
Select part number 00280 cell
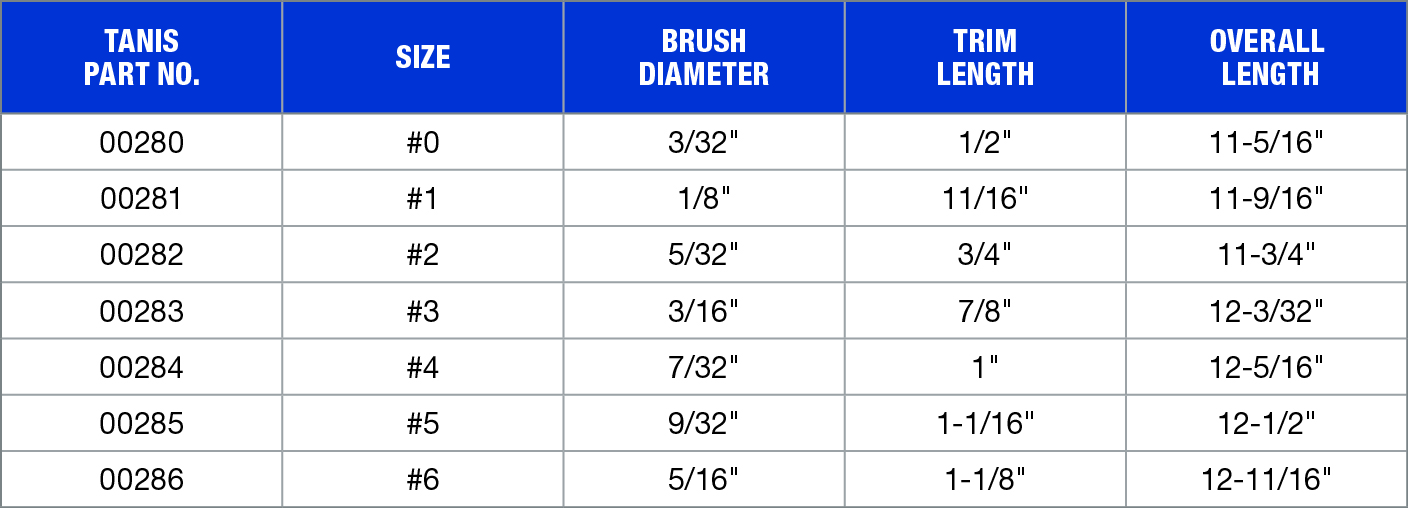tap(141, 142)
